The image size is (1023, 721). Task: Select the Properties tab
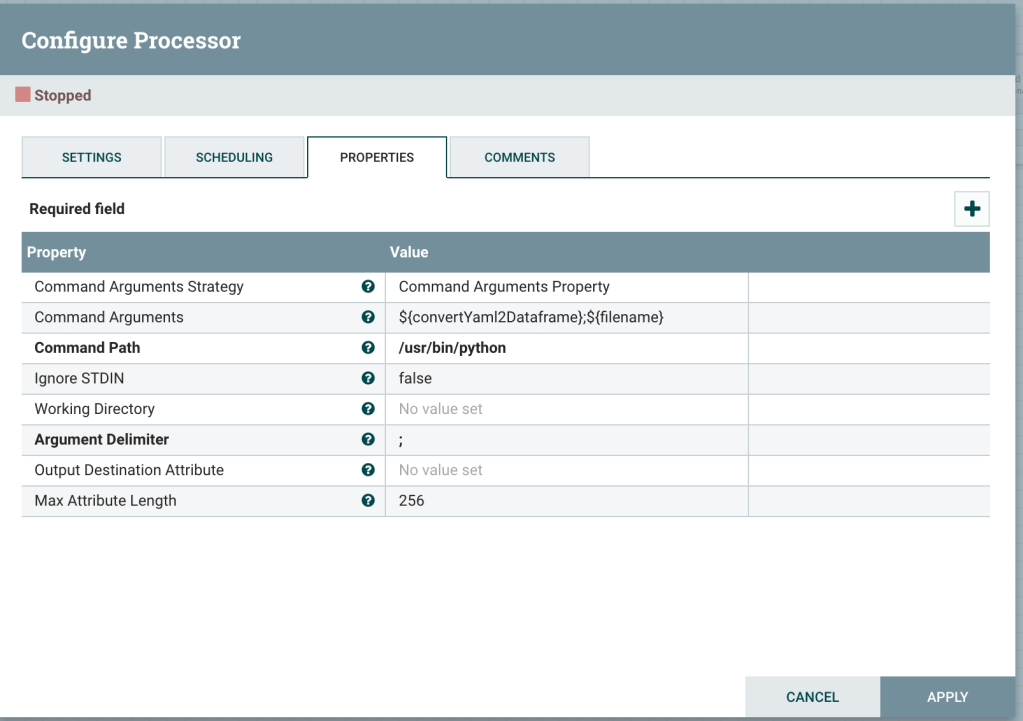(x=377, y=158)
